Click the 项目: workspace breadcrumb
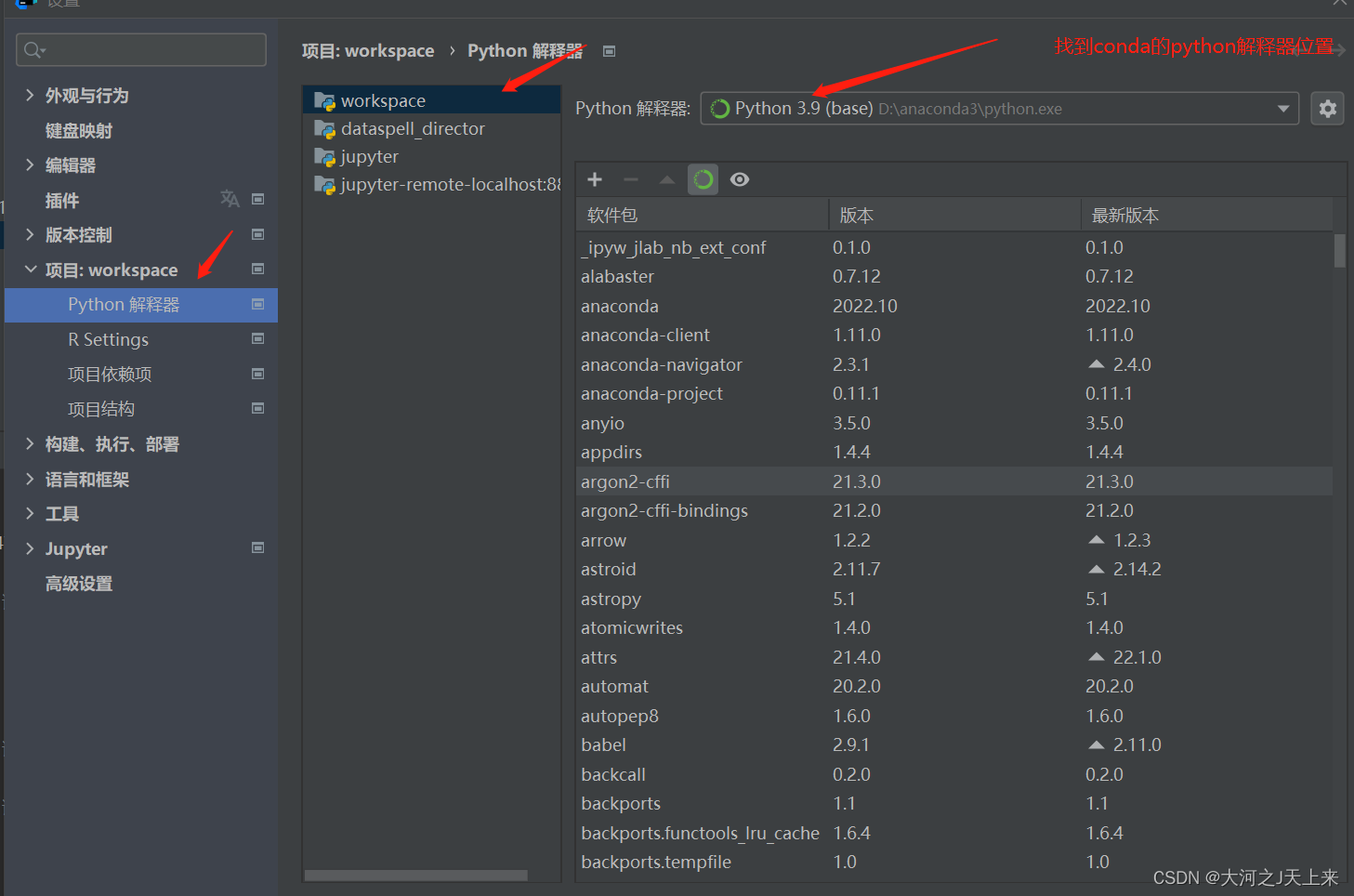This screenshot has width=1354, height=896. (x=368, y=50)
